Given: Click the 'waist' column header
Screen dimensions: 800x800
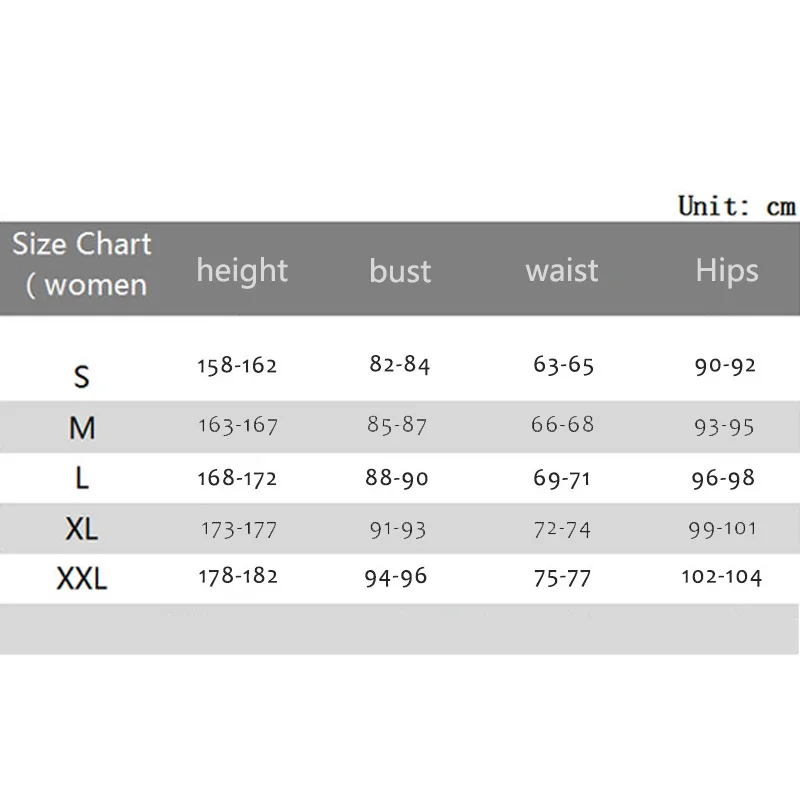Looking at the screenshot, I should 562,270.
